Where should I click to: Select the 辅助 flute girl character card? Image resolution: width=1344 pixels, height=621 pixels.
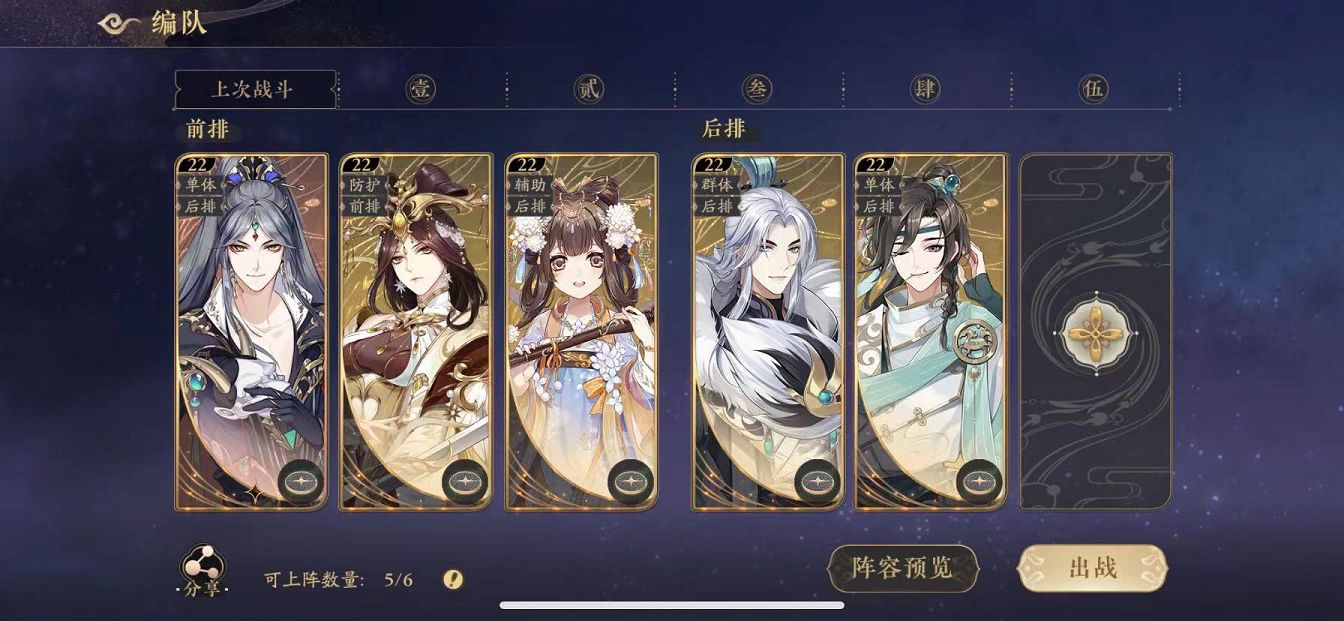[x=582, y=331]
